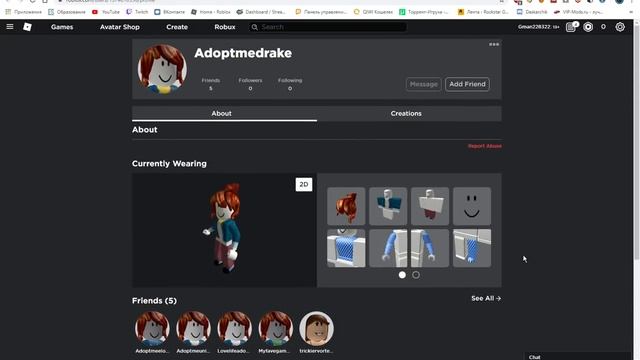Open the Create nav item
The width and height of the screenshot is (640, 360).
click(x=177, y=27)
